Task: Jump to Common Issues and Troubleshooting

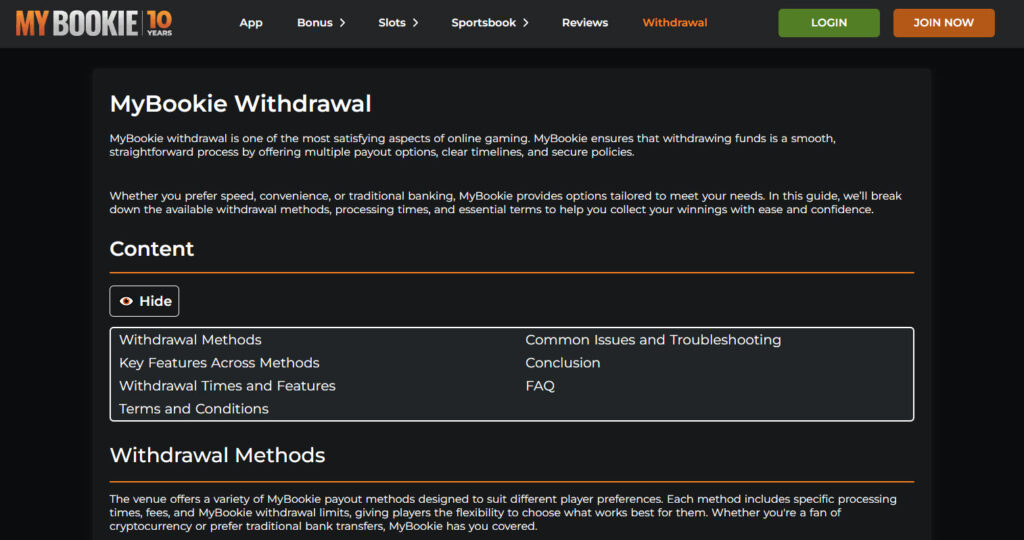Action: click(x=653, y=340)
